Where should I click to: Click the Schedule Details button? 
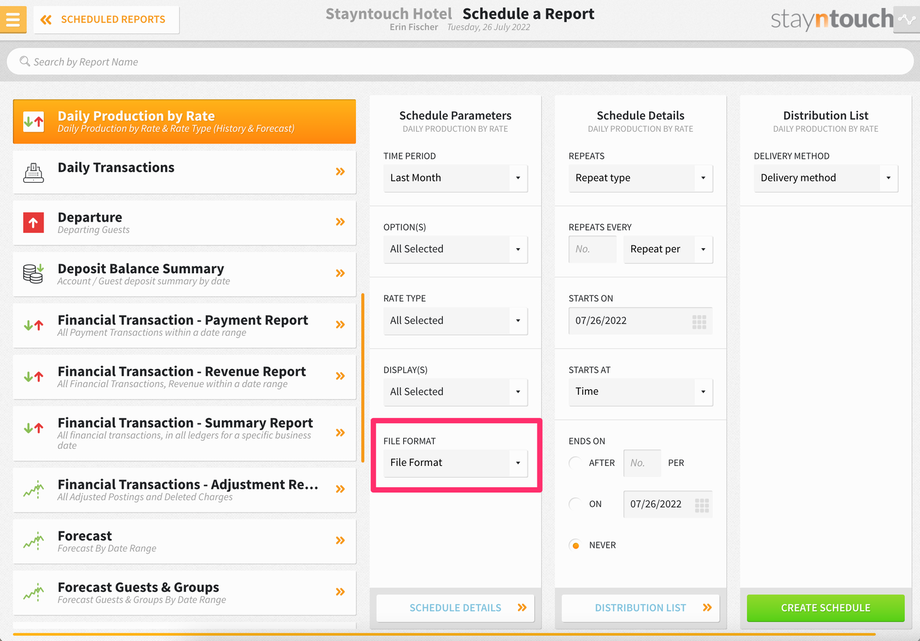455,608
